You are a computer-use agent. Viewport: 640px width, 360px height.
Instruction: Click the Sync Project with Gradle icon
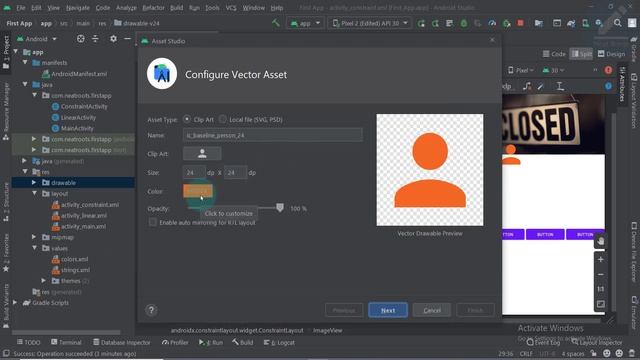571,23
